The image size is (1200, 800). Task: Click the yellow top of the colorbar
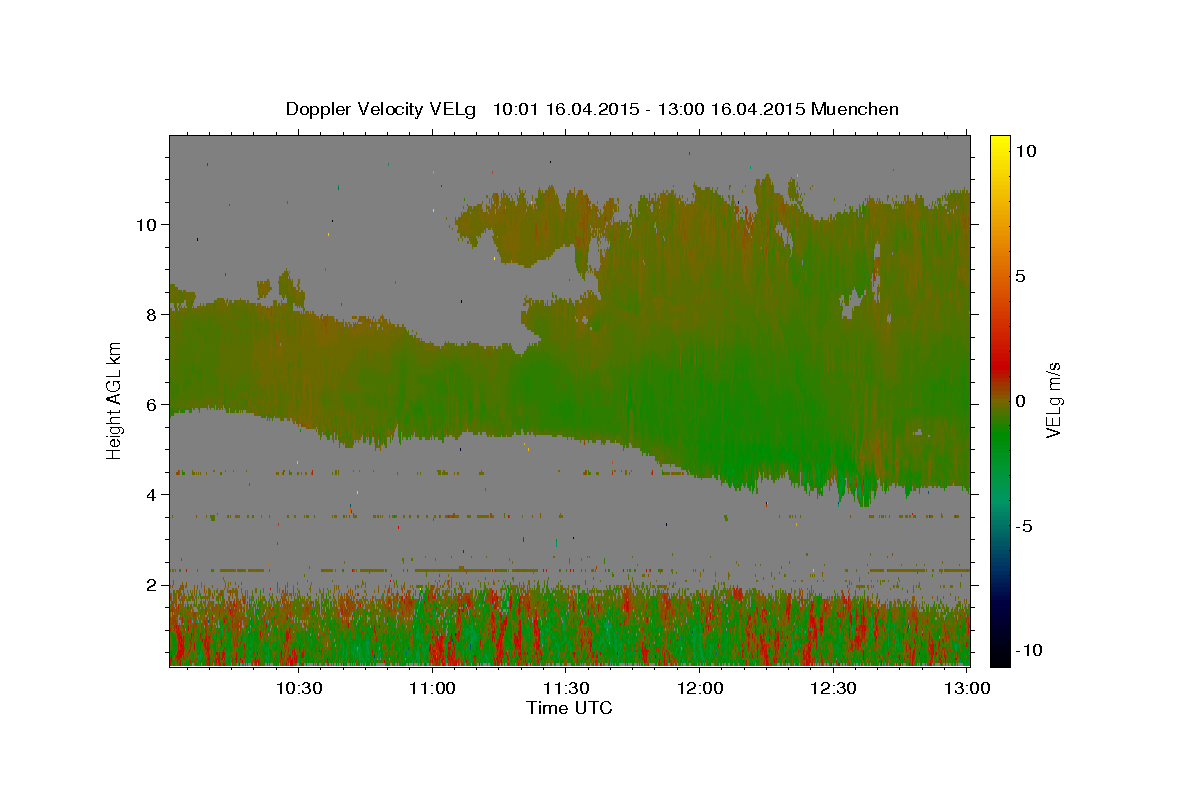(1000, 145)
